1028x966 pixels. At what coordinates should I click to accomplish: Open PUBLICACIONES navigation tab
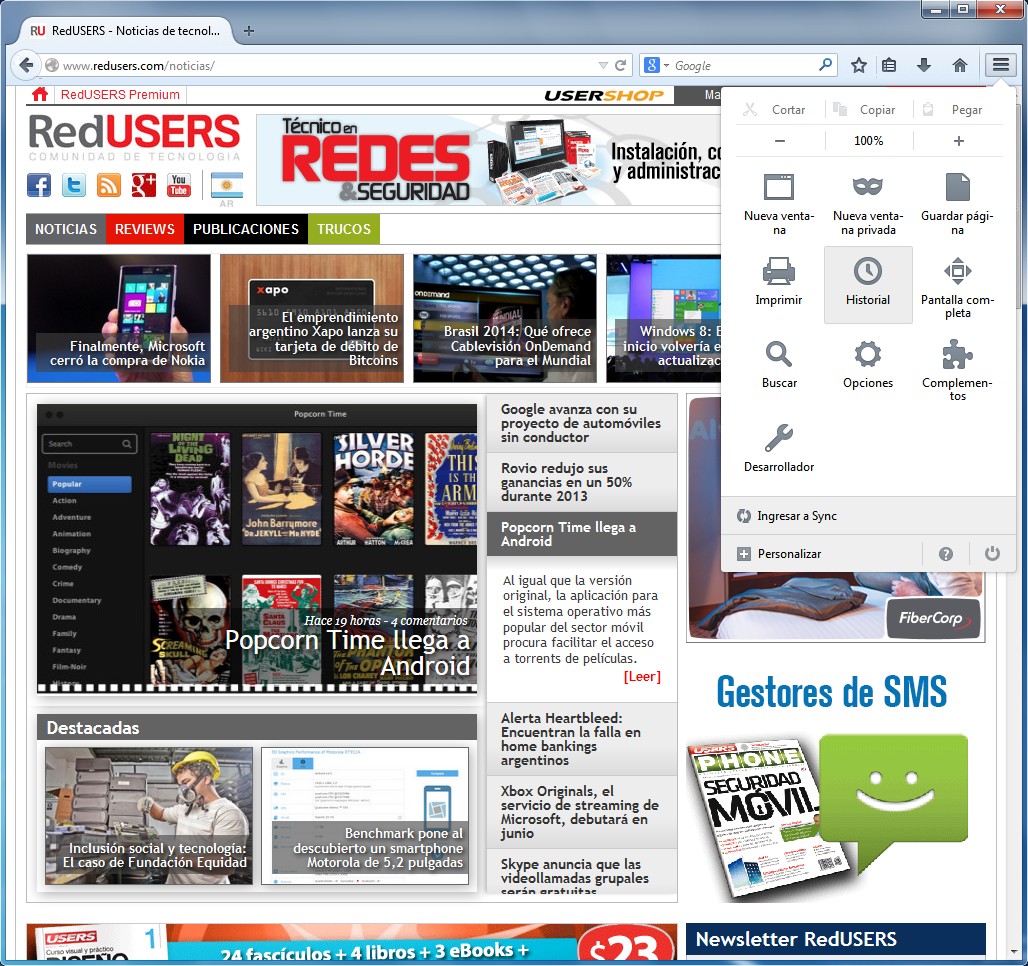pos(246,229)
